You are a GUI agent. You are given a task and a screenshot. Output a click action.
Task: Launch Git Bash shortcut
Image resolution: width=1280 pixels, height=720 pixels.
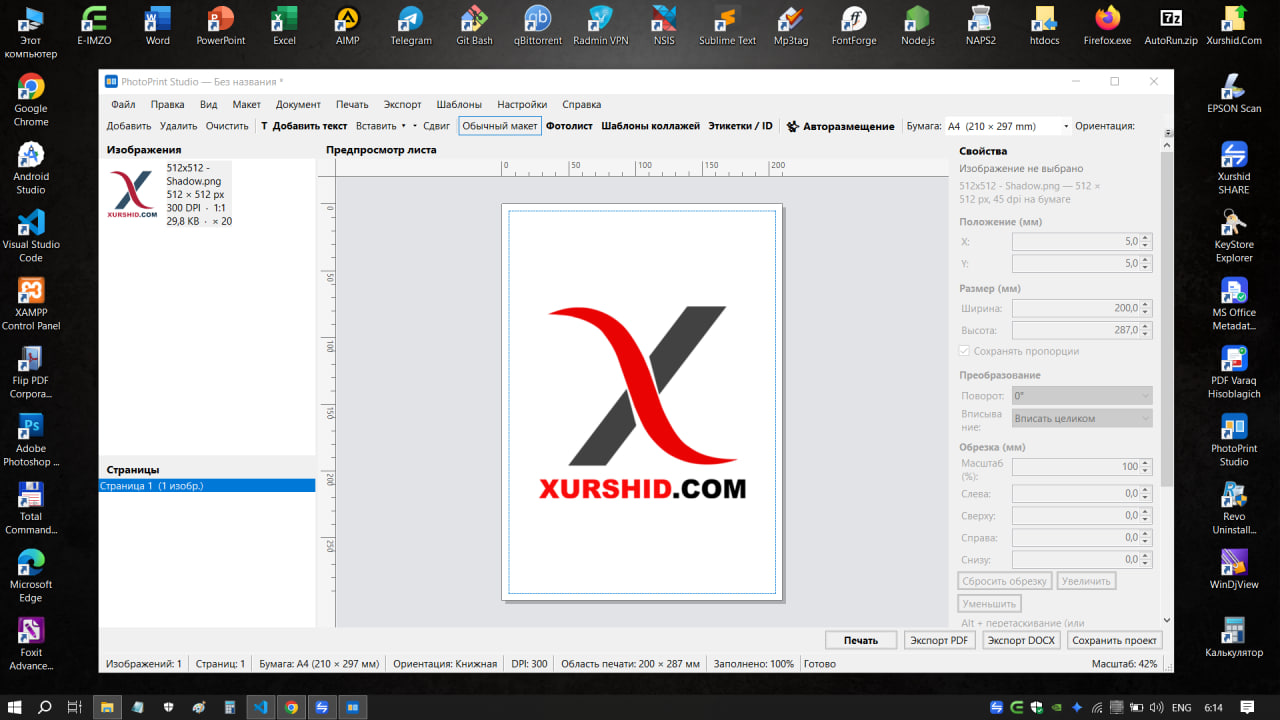pyautogui.click(x=474, y=25)
